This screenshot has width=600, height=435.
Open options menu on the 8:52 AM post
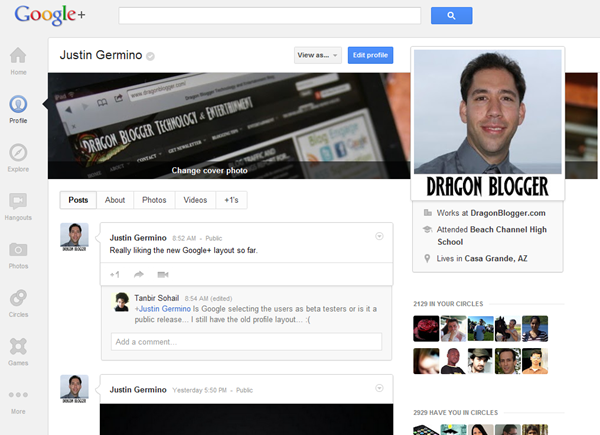[x=379, y=236]
